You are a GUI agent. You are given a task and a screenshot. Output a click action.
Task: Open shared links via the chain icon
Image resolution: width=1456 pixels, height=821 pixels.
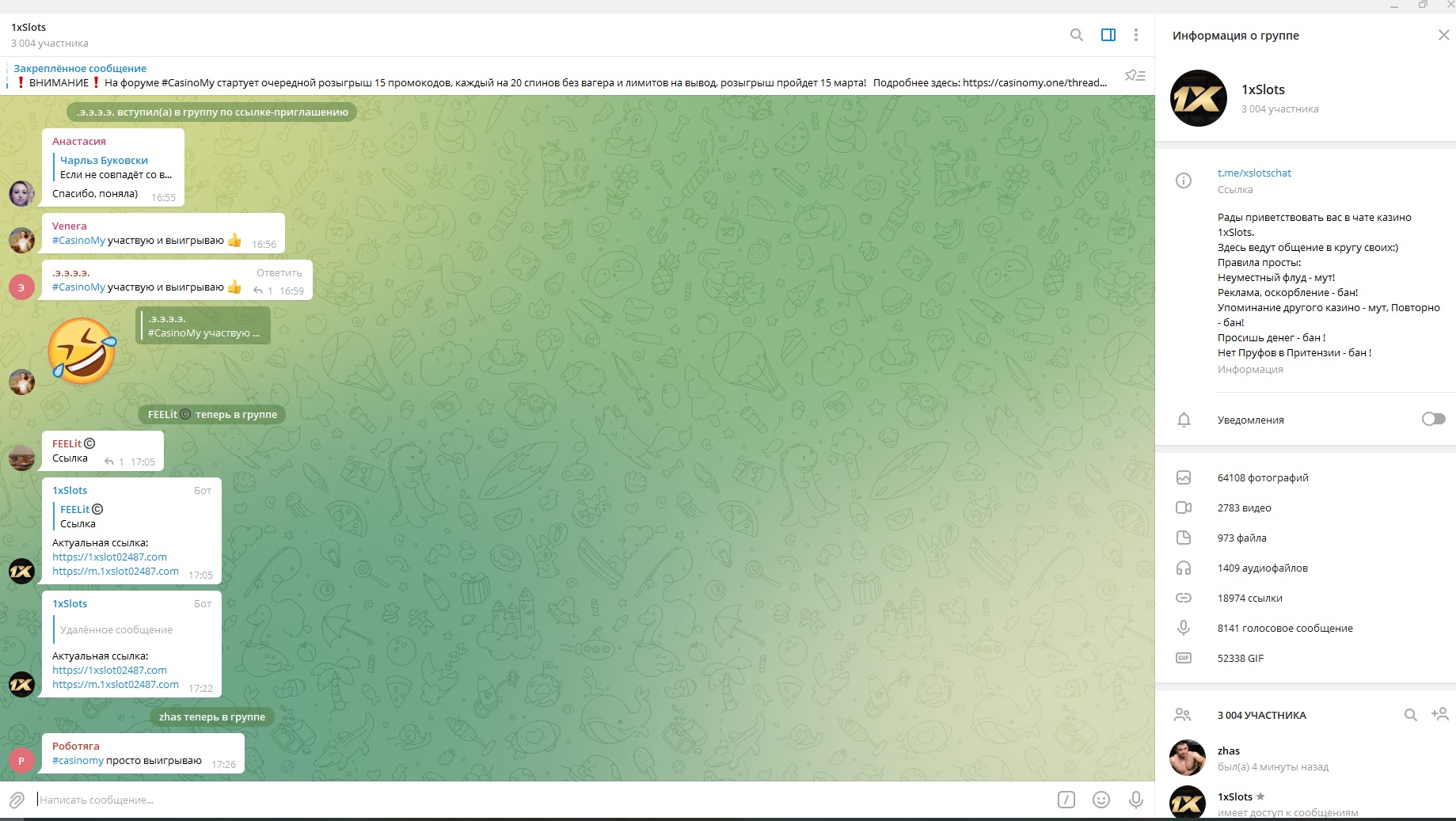point(1184,598)
